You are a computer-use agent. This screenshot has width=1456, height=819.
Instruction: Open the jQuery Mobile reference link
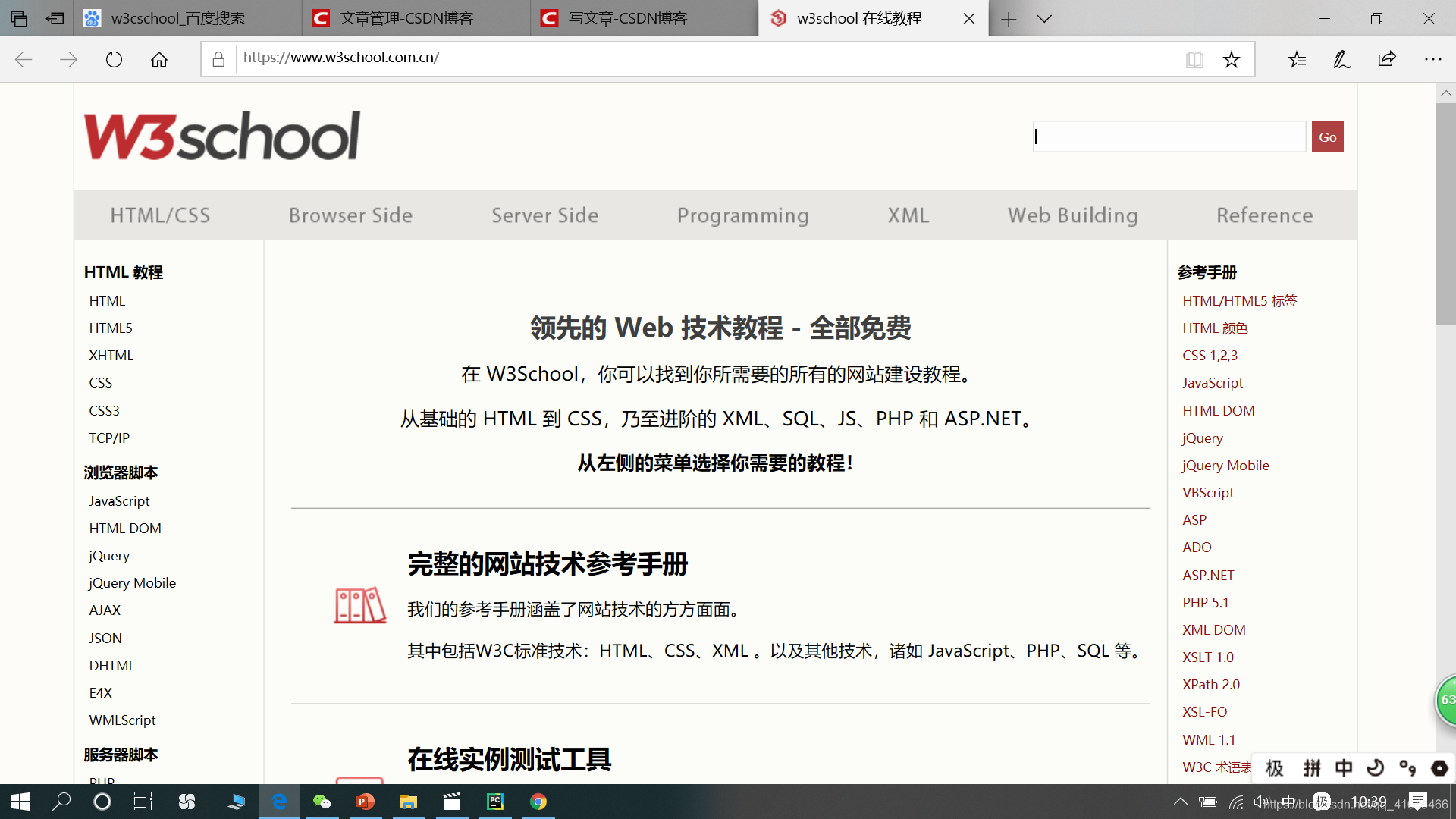coord(1225,465)
